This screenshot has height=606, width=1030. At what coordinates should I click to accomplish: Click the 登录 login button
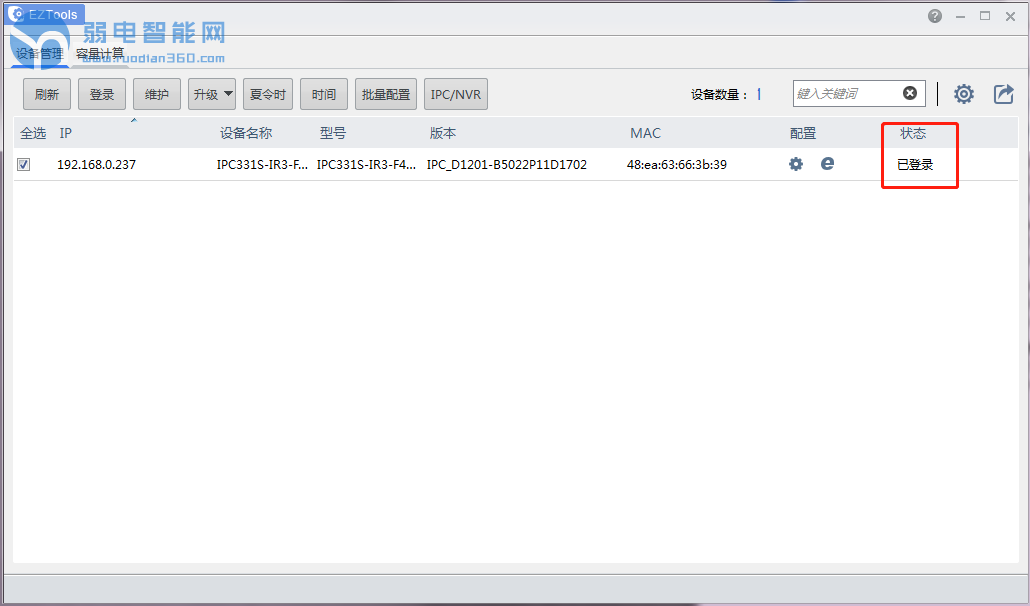102,95
